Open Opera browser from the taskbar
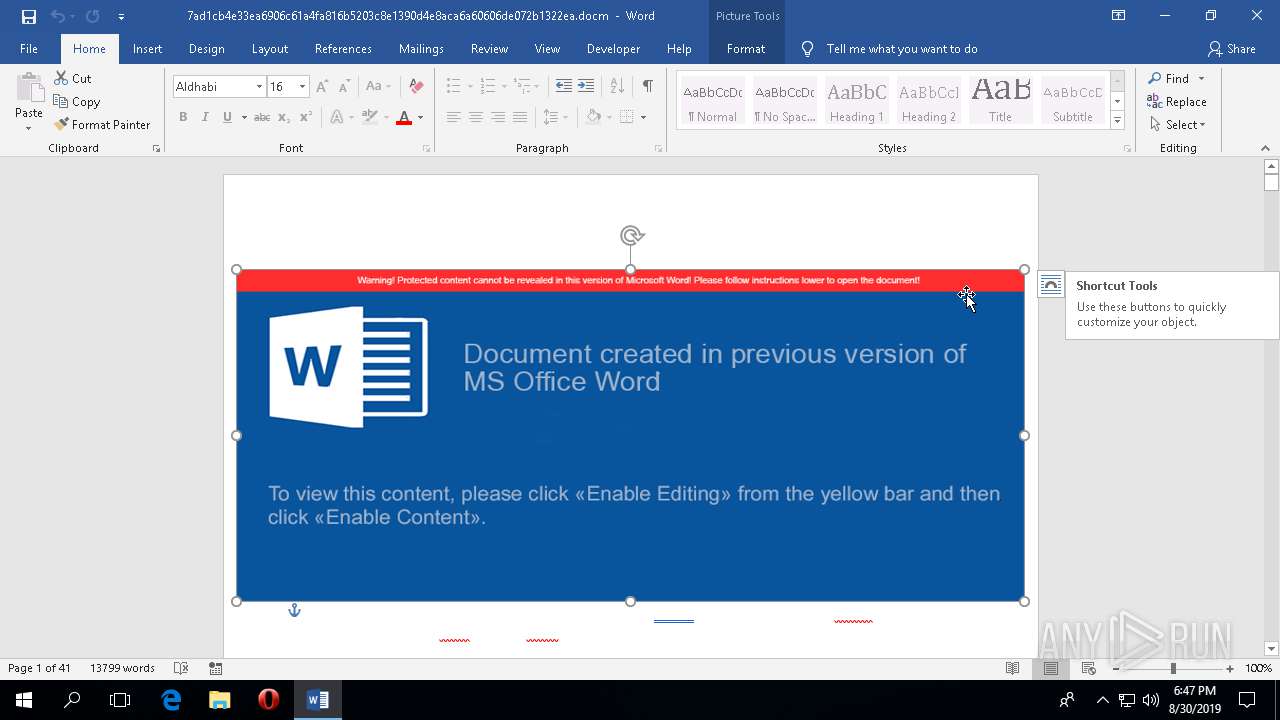1280x720 pixels. point(268,700)
